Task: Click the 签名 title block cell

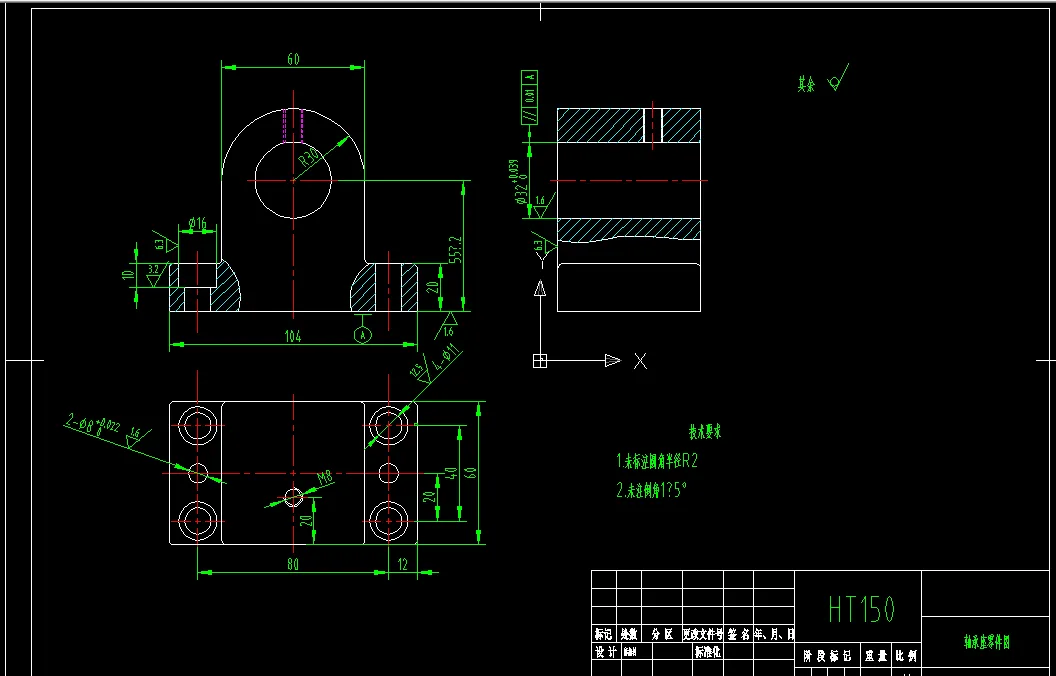Action: pyautogui.click(x=739, y=634)
